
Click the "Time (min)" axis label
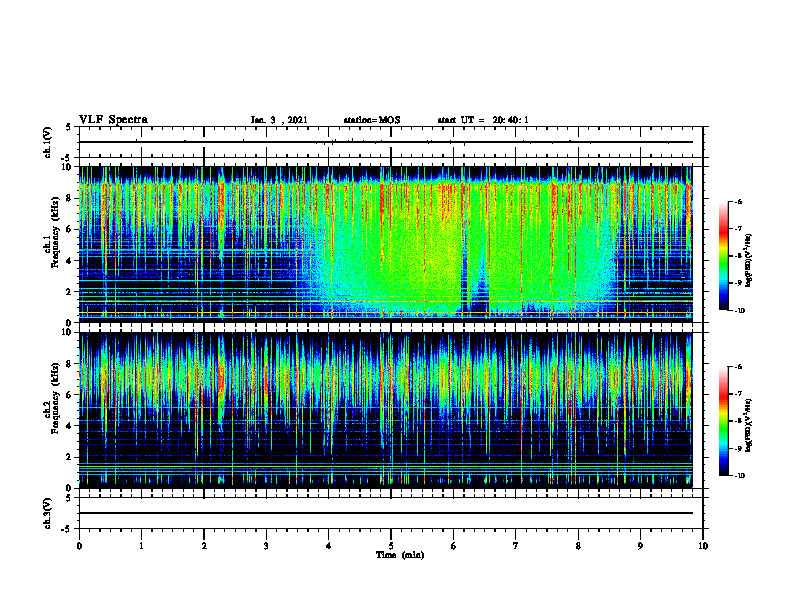point(400,555)
